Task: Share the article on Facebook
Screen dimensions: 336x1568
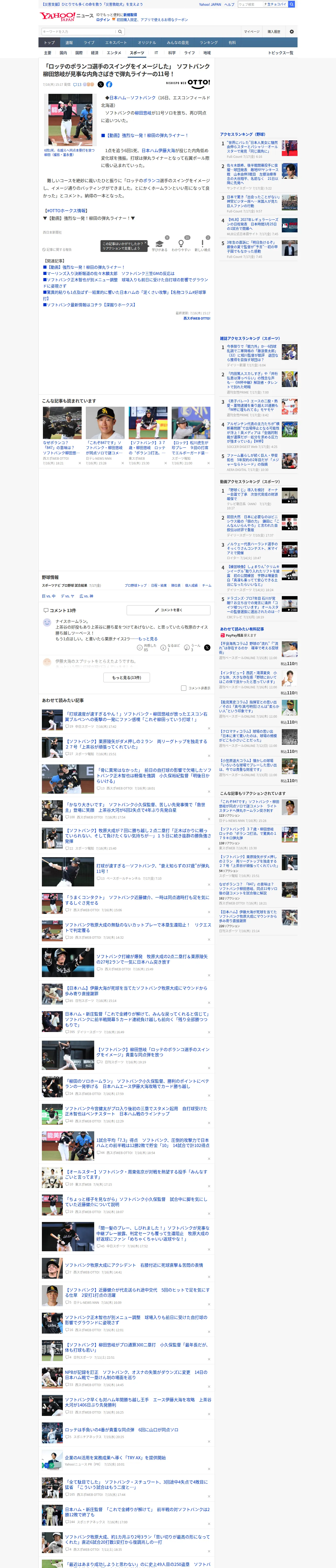Action: [109, 85]
